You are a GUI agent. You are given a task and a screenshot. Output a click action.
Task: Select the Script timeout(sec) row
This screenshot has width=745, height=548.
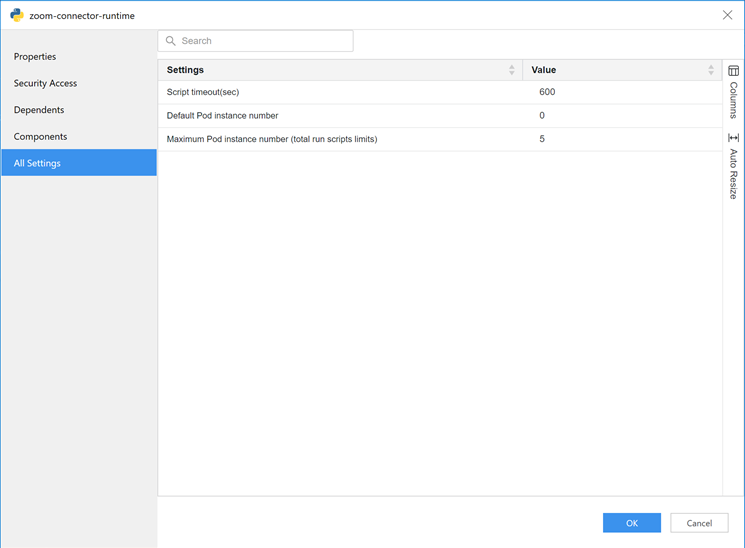point(203,92)
